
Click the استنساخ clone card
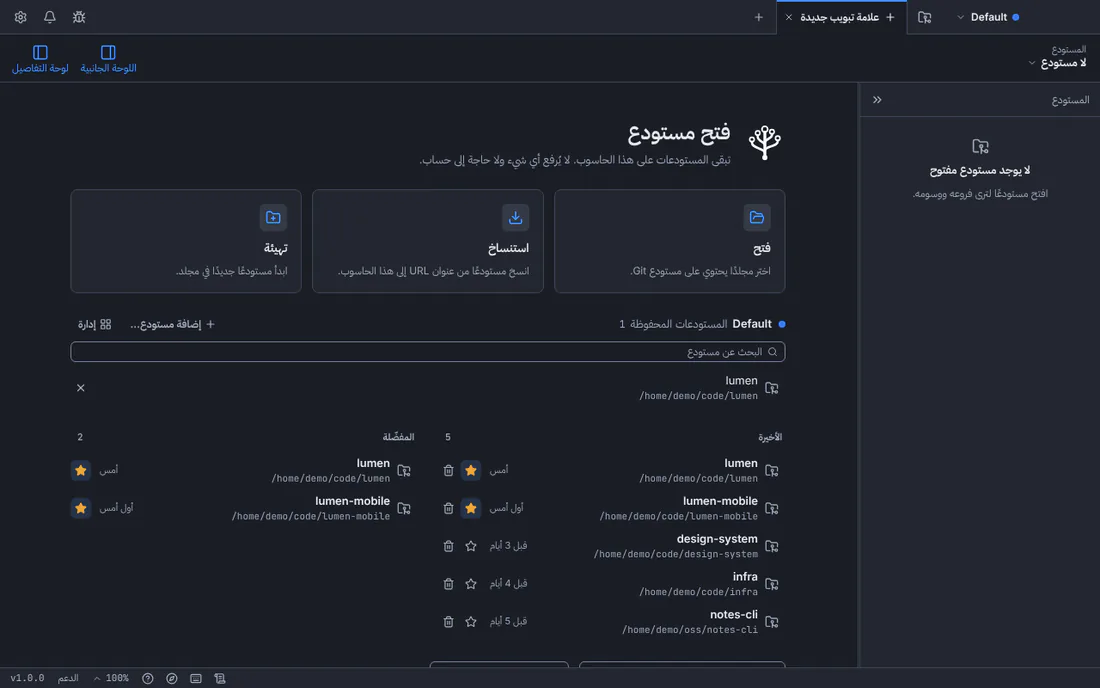click(x=427, y=241)
